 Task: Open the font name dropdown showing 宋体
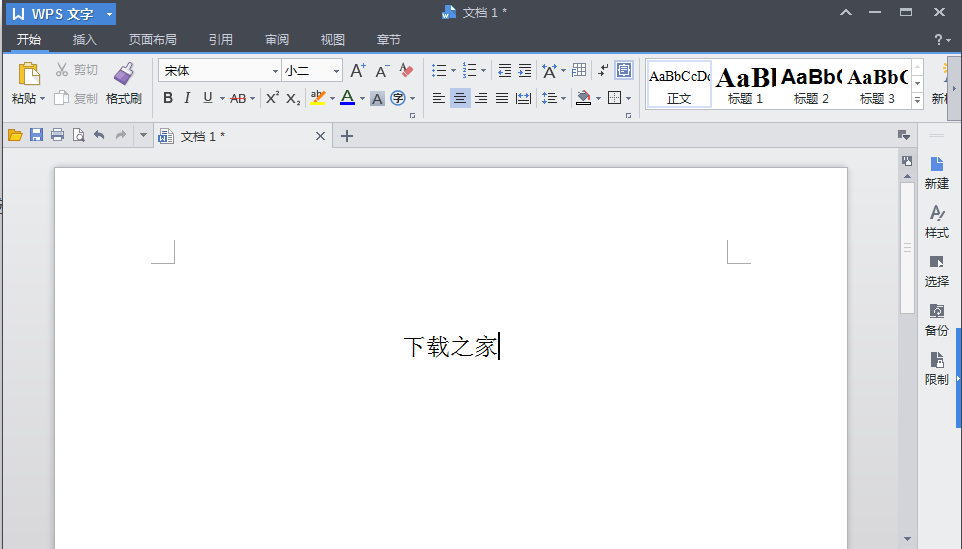click(219, 71)
